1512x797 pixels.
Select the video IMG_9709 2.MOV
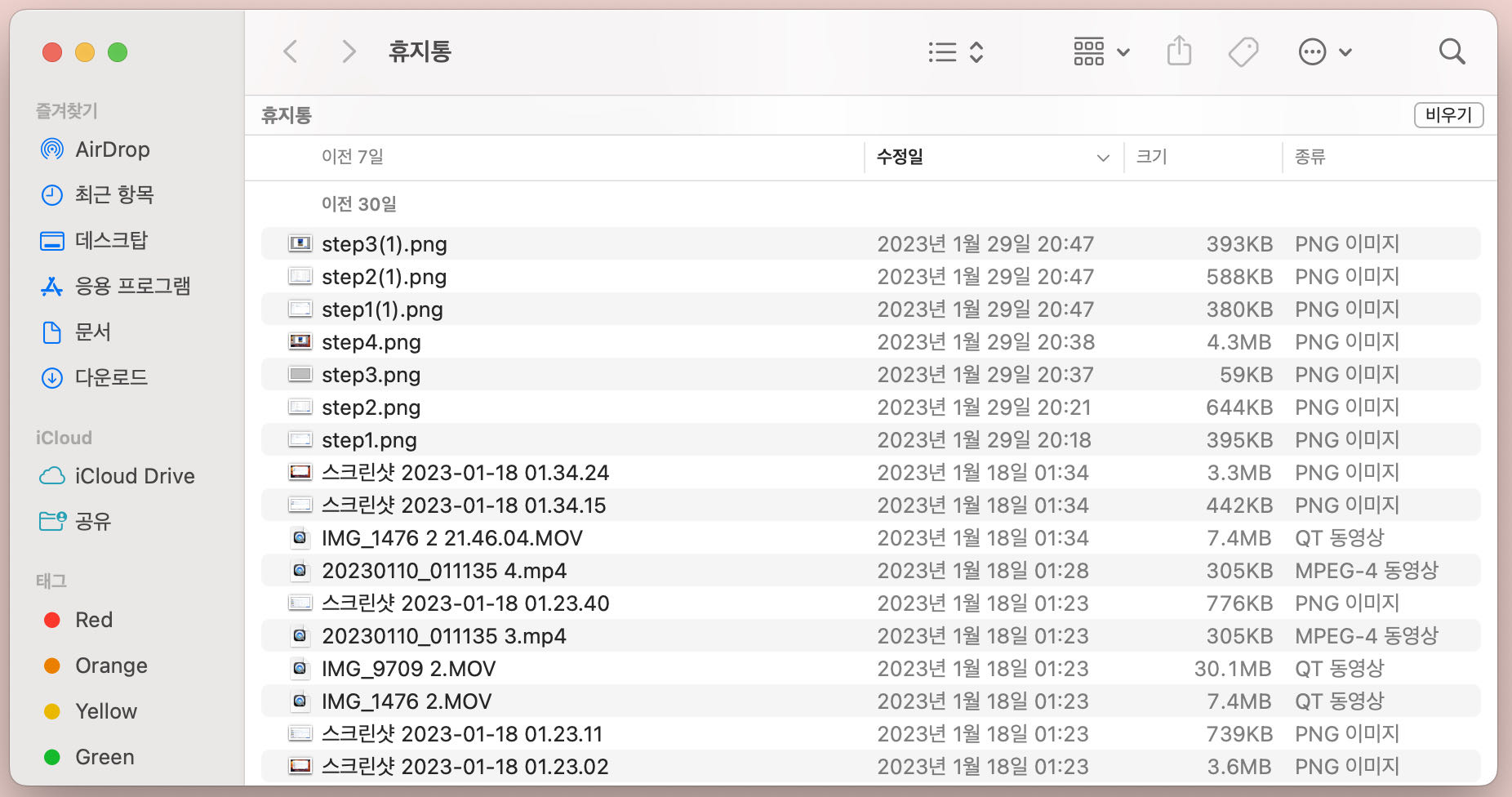tap(408, 668)
